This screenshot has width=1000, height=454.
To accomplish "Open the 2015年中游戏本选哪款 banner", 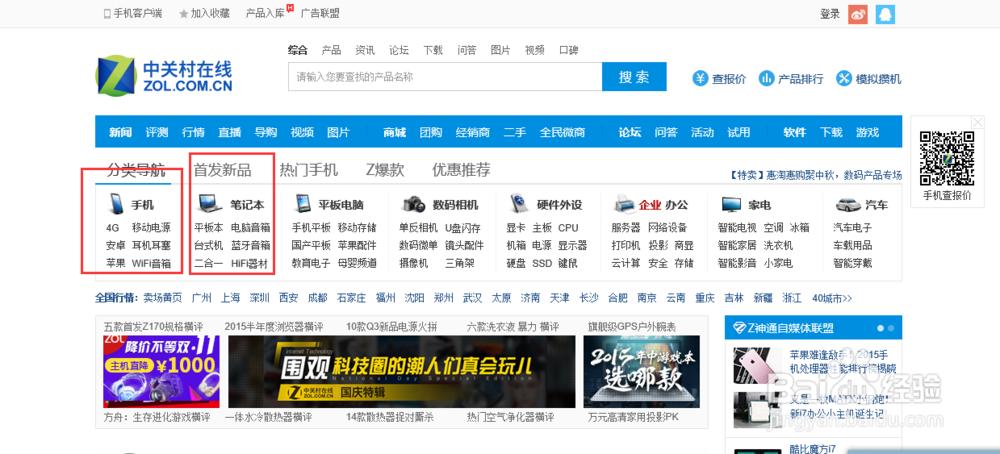I will pos(642,372).
